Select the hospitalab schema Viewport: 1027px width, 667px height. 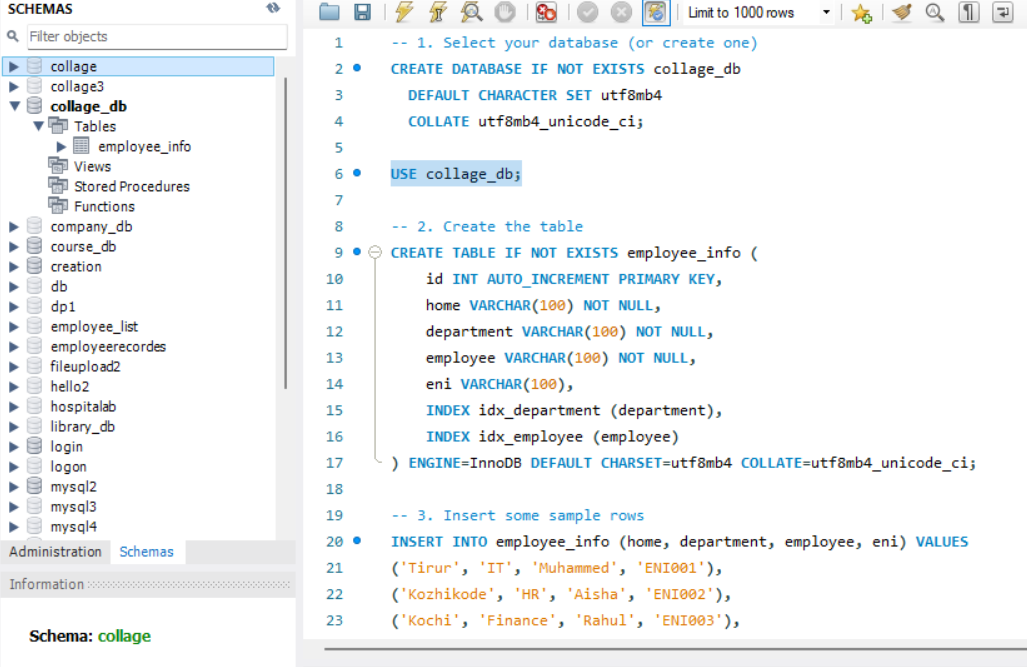84,406
